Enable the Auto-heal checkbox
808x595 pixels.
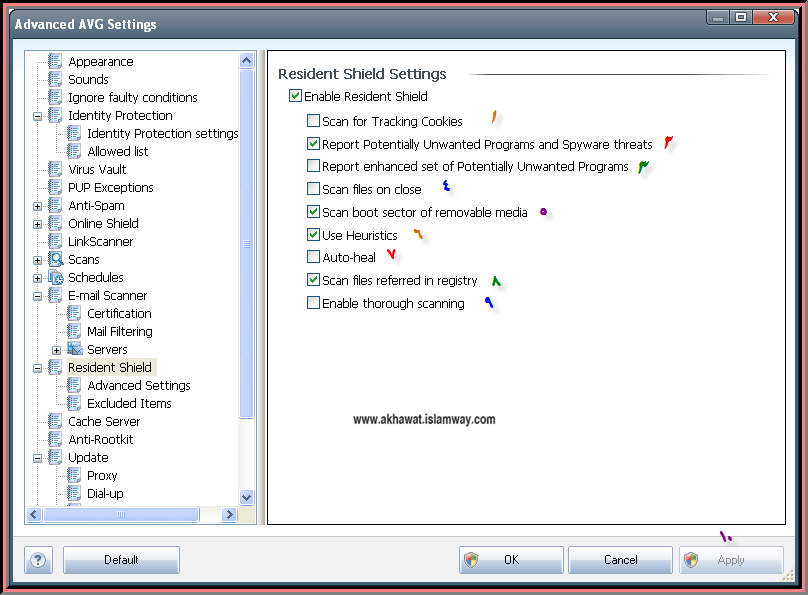point(313,257)
